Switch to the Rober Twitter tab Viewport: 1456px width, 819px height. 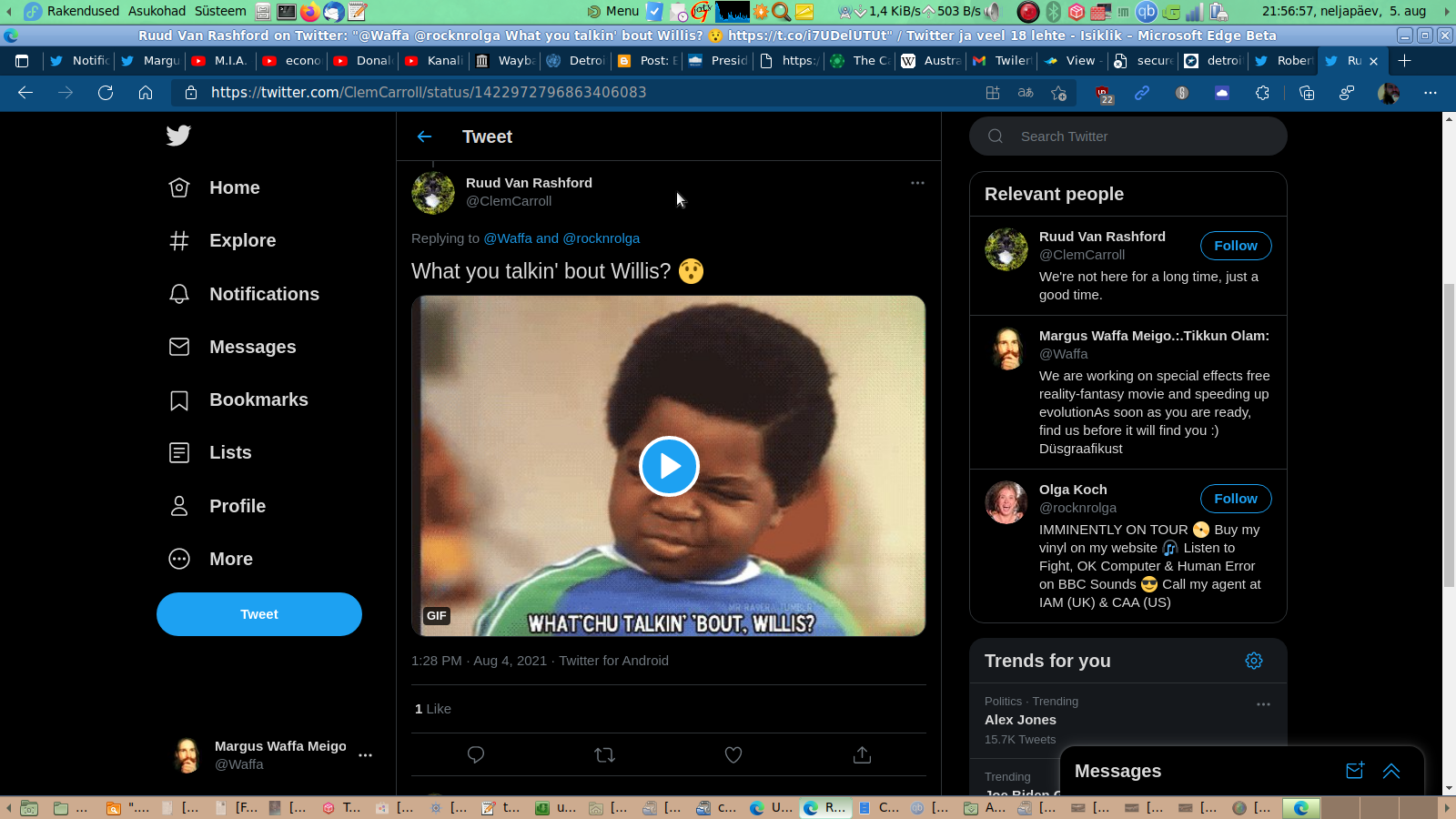pos(1286,61)
